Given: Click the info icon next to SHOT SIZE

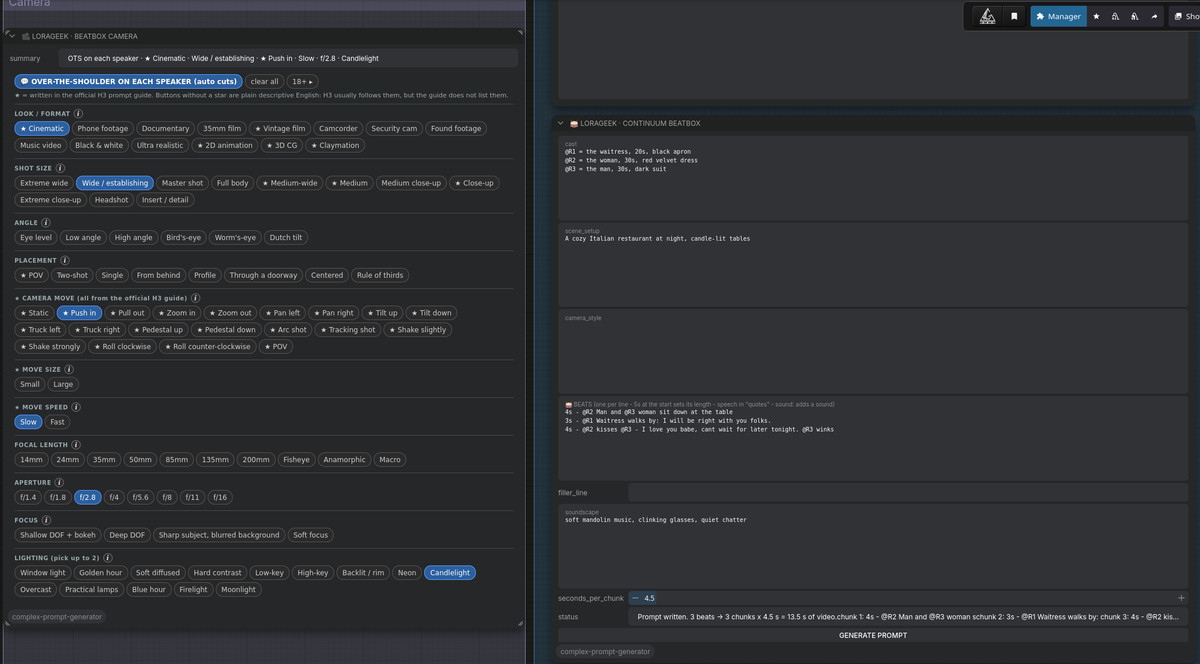Looking at the screenshot, I should pos(60,168).
